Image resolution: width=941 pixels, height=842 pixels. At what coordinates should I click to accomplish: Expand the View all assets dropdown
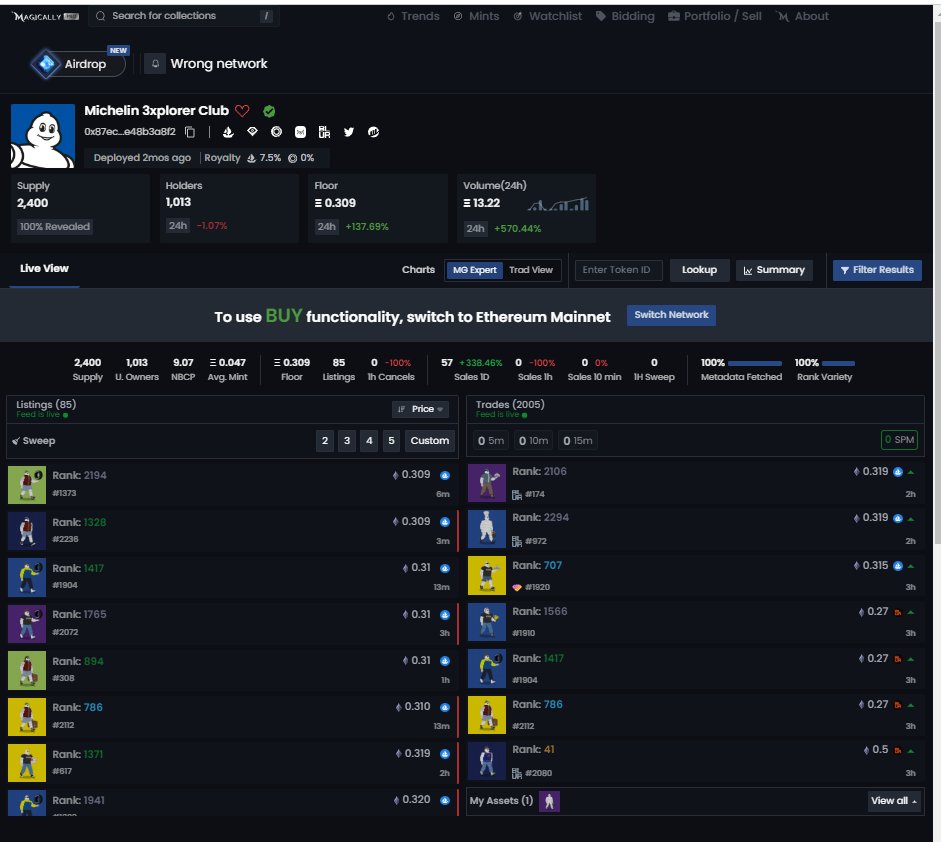click(894, 801)
